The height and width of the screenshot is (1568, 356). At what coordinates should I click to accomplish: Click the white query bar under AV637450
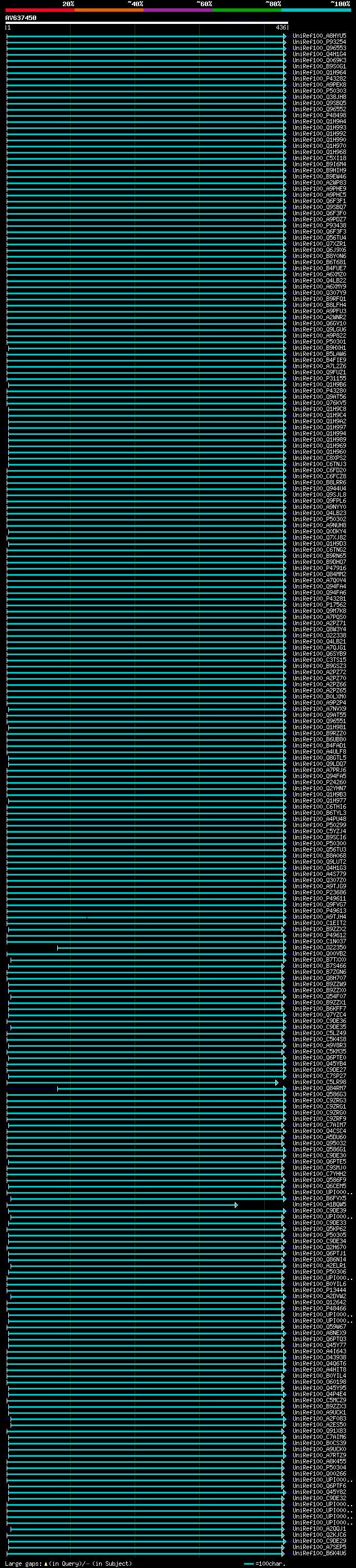(x=147, y=23)
